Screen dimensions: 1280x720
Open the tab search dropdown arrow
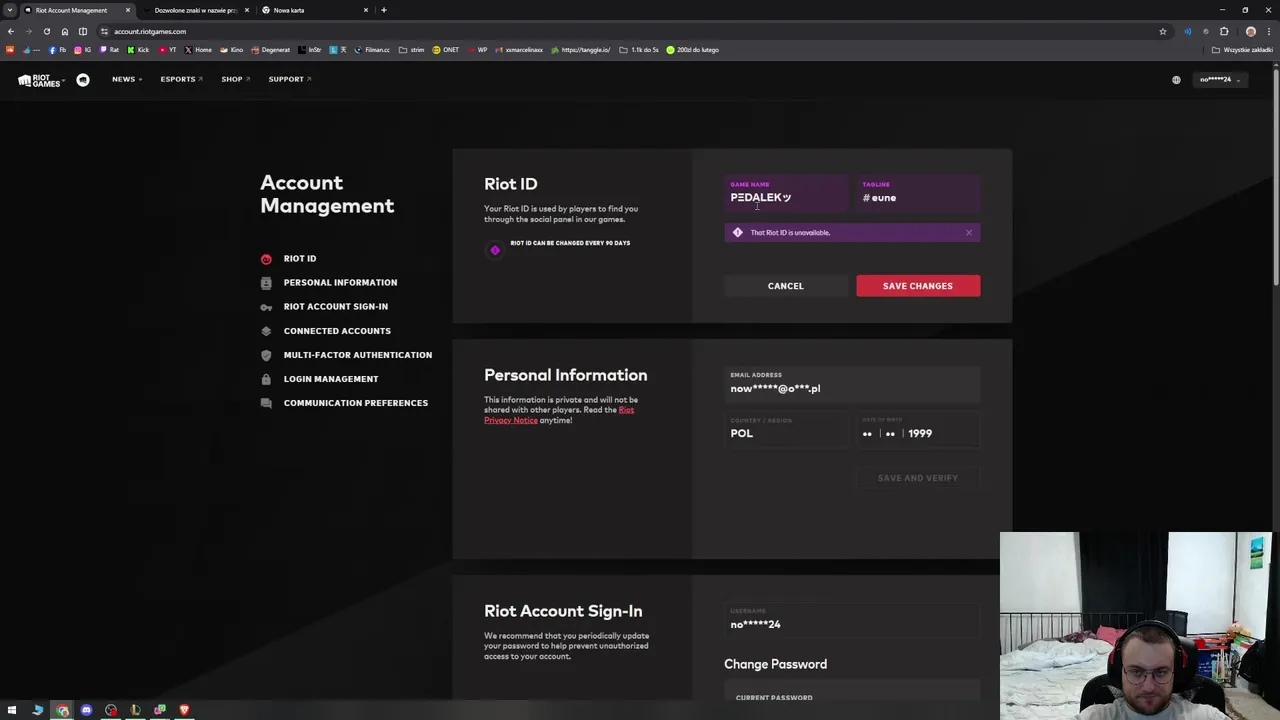(x=10, y=10)
